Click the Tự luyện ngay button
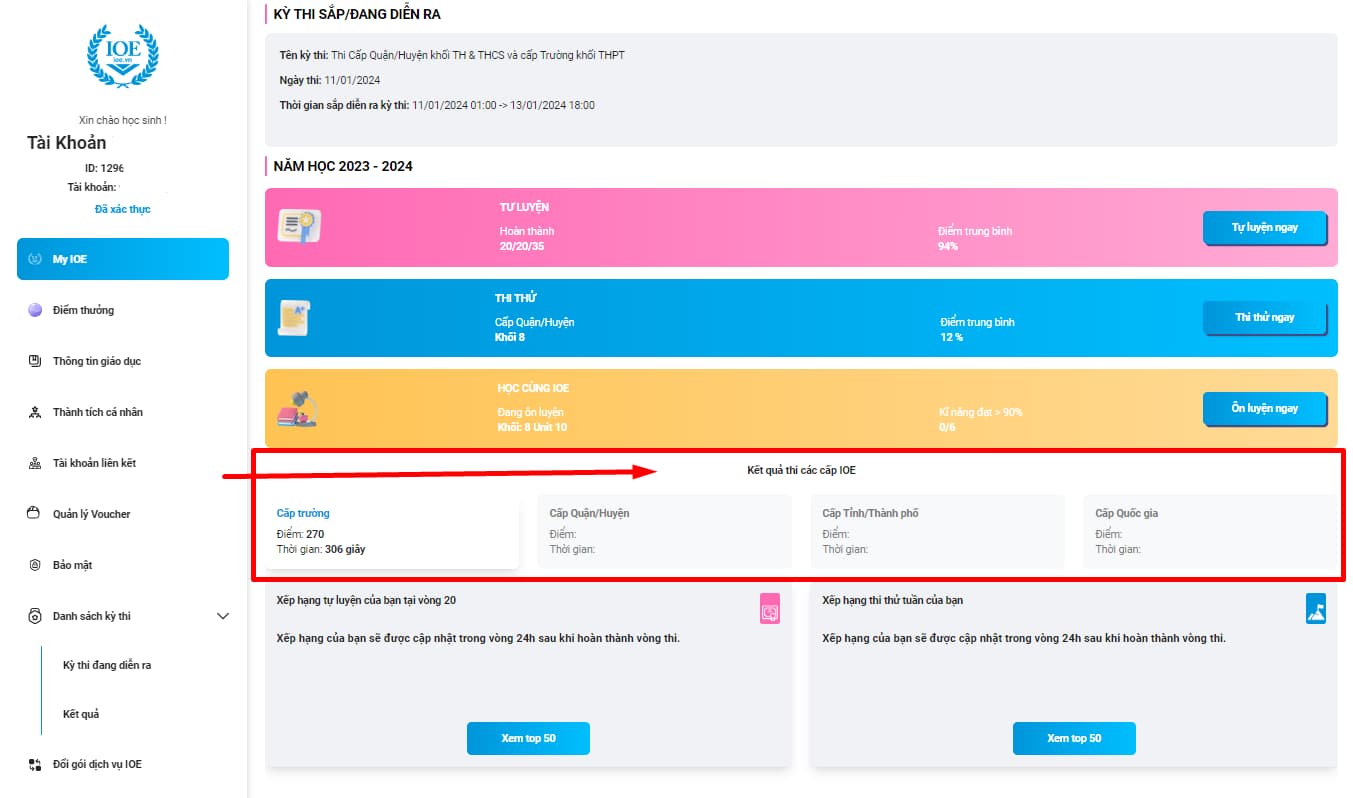Screen dimensions: 1353x798 point(1264,227)
